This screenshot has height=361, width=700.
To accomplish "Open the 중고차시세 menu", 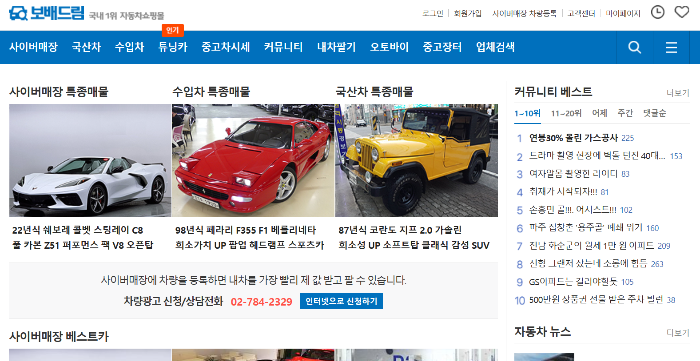I will pyautogui.click(x=225, y=47).
